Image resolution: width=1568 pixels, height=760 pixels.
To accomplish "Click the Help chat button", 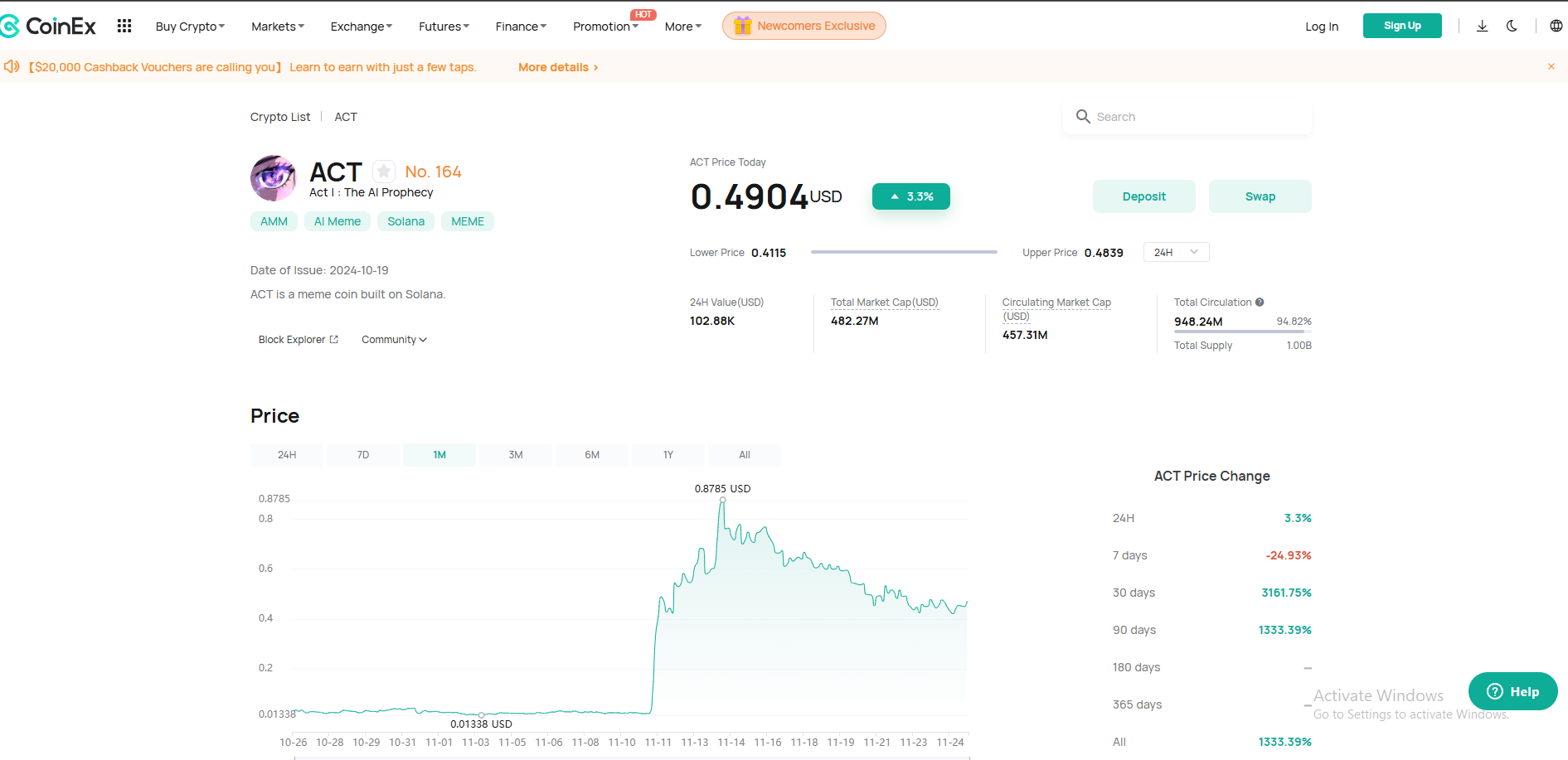I will coord(1512,691).
